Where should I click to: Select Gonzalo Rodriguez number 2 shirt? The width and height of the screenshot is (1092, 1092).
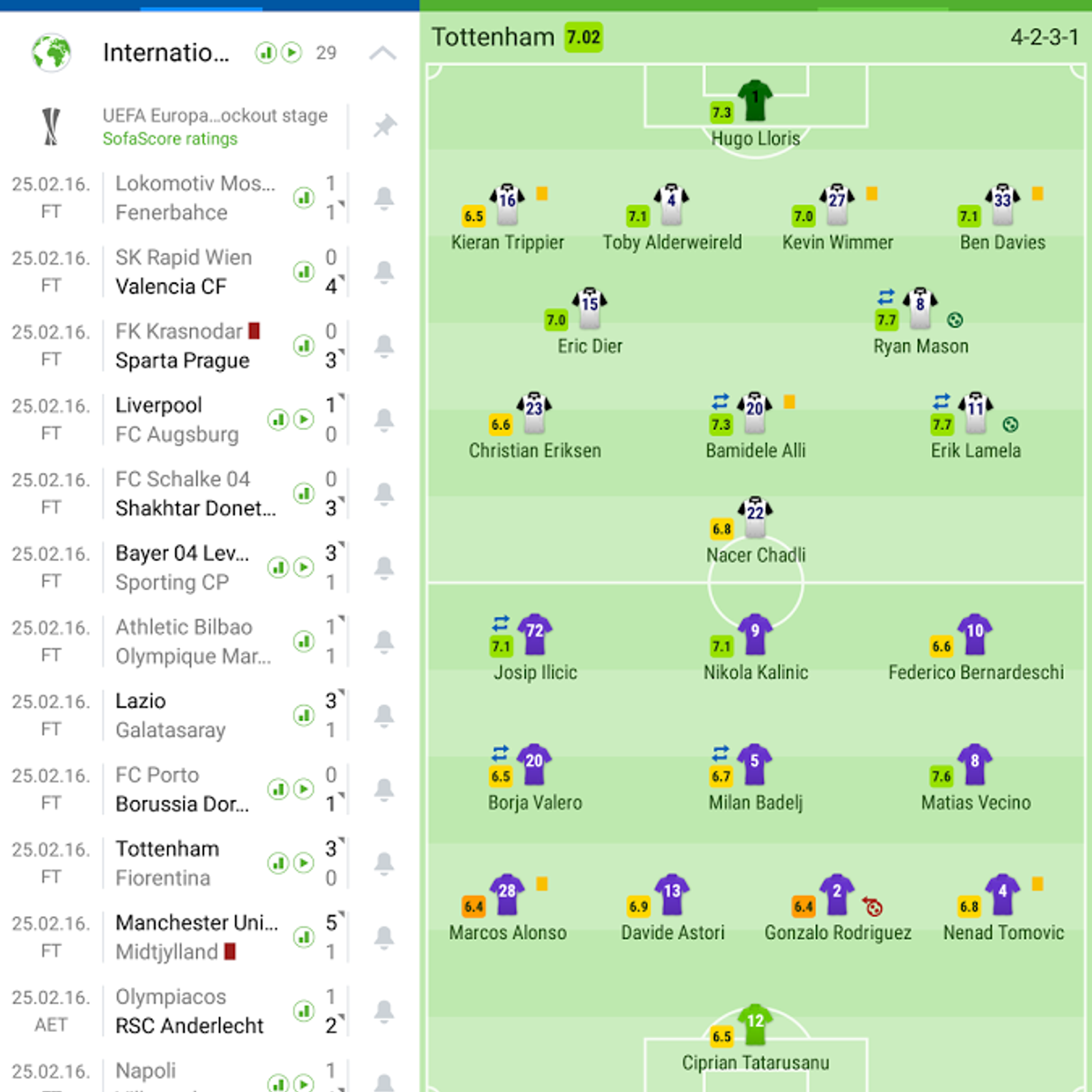click(x=837, y=894)
